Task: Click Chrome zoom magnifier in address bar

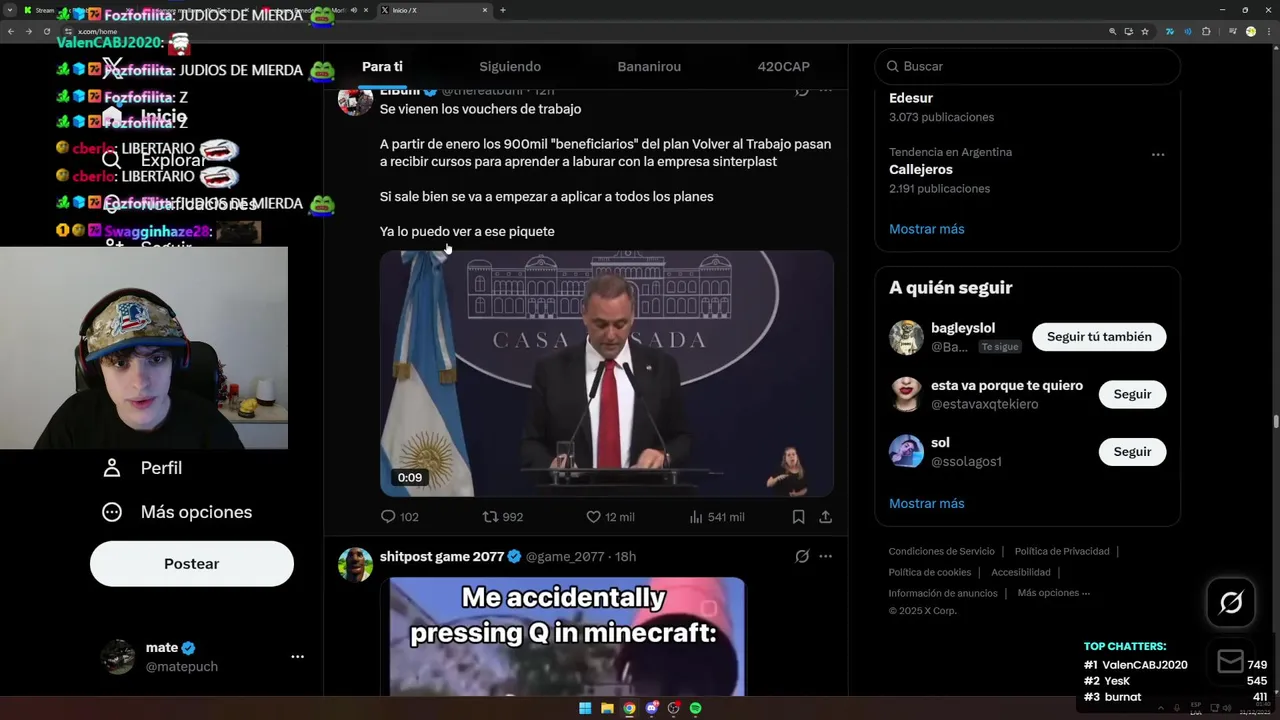Action: click(1112, 31)
